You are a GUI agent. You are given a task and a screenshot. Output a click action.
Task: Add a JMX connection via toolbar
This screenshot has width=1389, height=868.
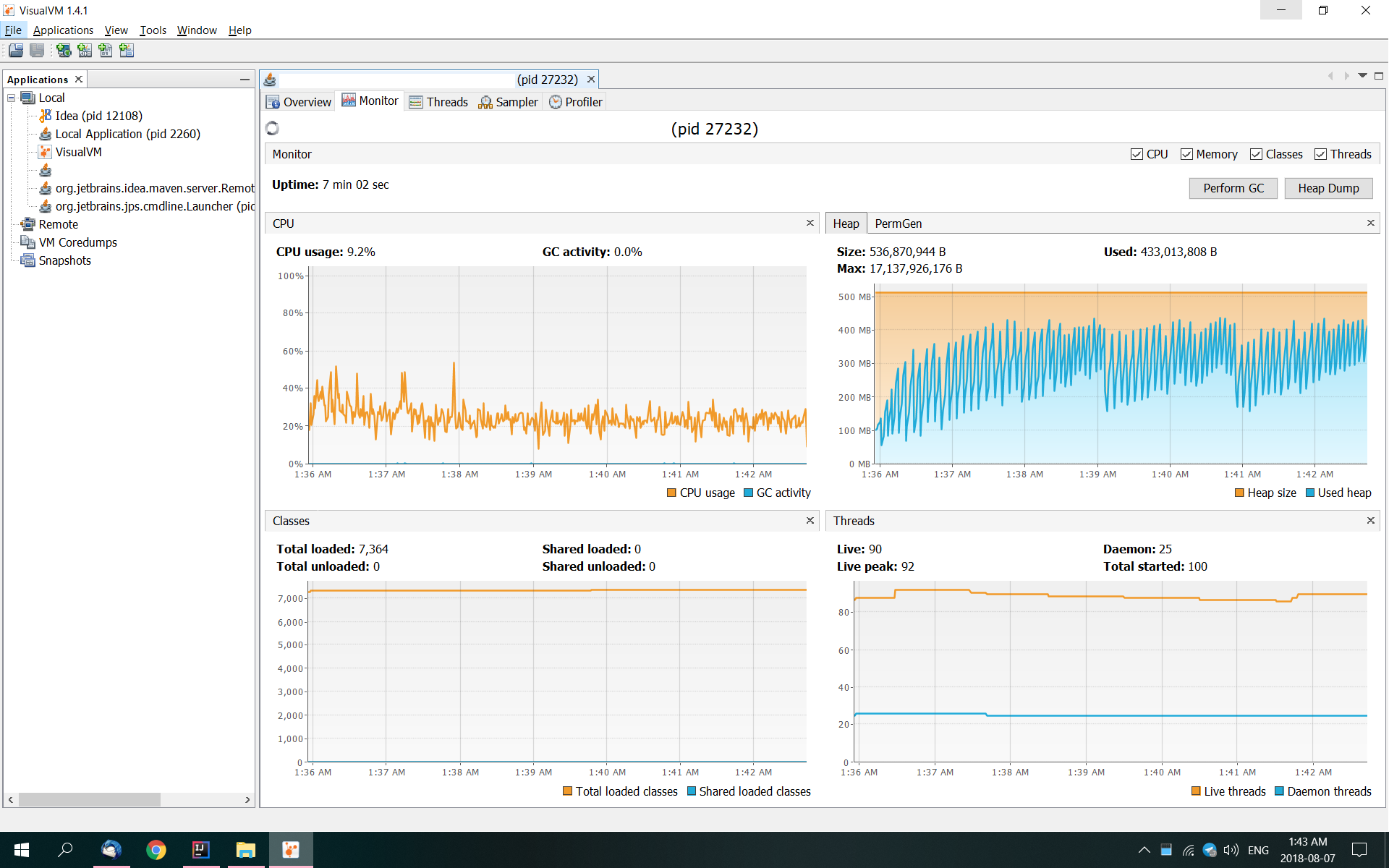[x=85, y=50]
